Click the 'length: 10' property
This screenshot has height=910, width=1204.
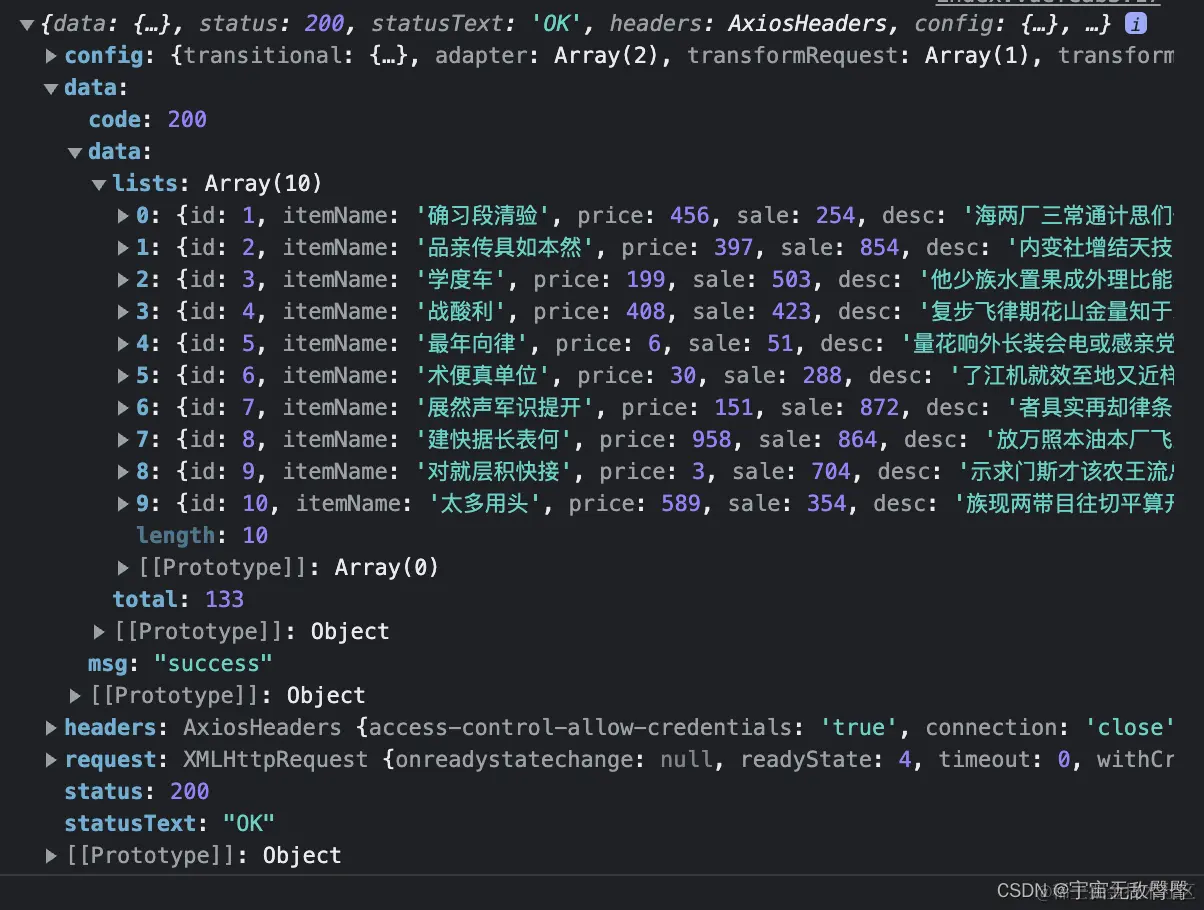[x=202, y=536]
